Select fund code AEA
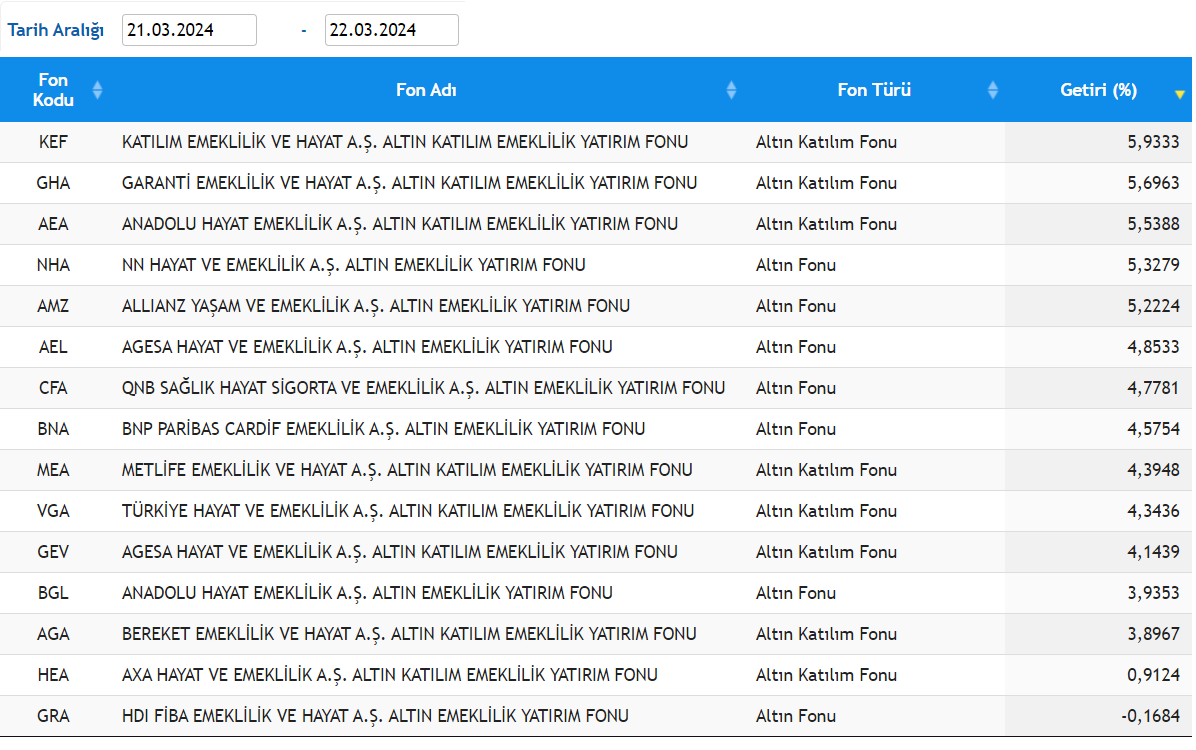The height and width of the screenshot is (750, 1196). point(53,224)
